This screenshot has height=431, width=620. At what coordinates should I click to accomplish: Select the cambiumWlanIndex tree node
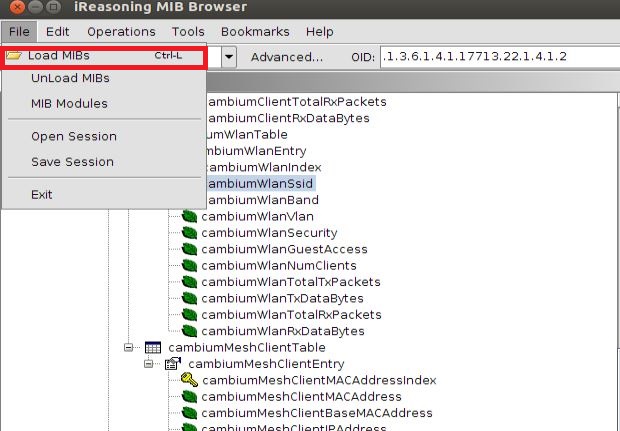pyautogui.click(x=264, y=167)
